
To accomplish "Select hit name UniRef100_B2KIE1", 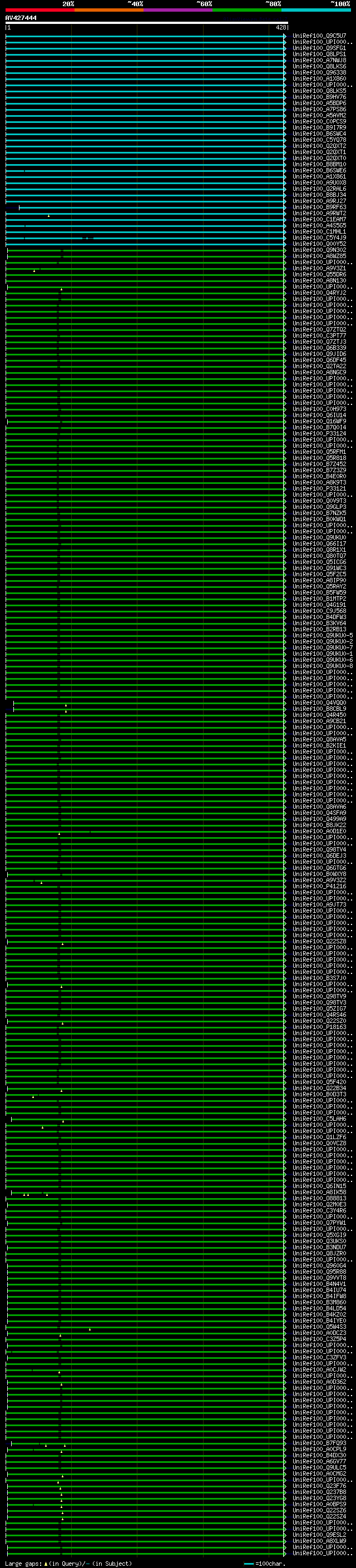I will (x=319, y=745).
